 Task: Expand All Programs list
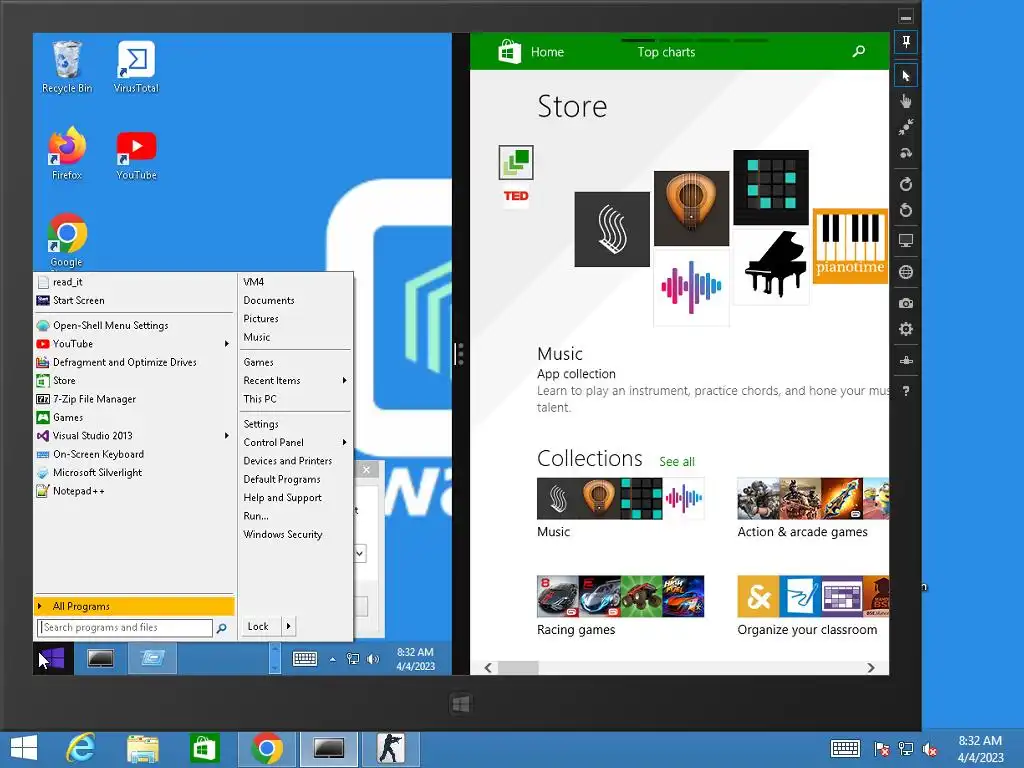(x=134, y=606)
